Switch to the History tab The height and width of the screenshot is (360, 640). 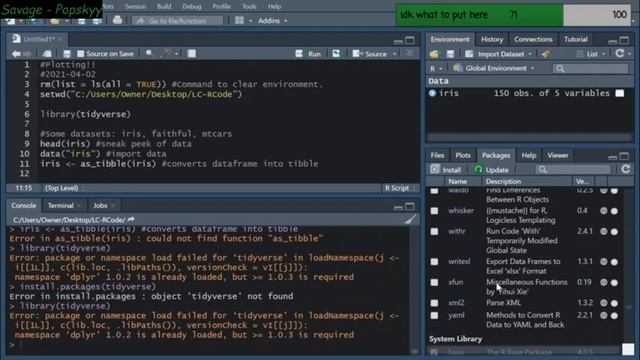click(492, 39)
